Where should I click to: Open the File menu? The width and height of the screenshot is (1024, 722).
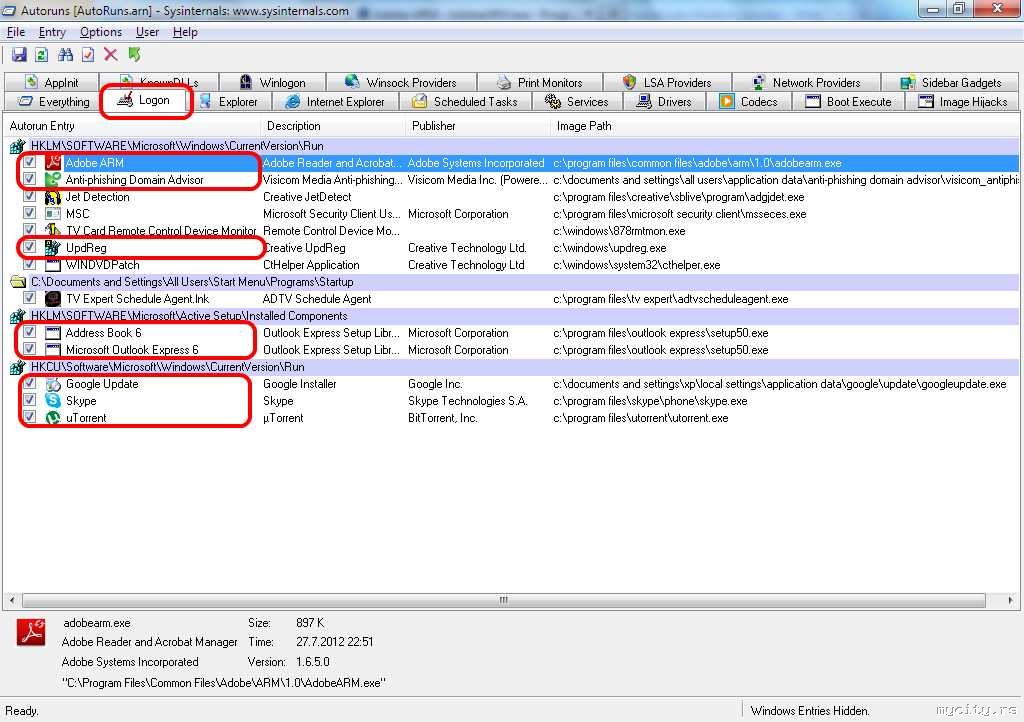[16, 32]
